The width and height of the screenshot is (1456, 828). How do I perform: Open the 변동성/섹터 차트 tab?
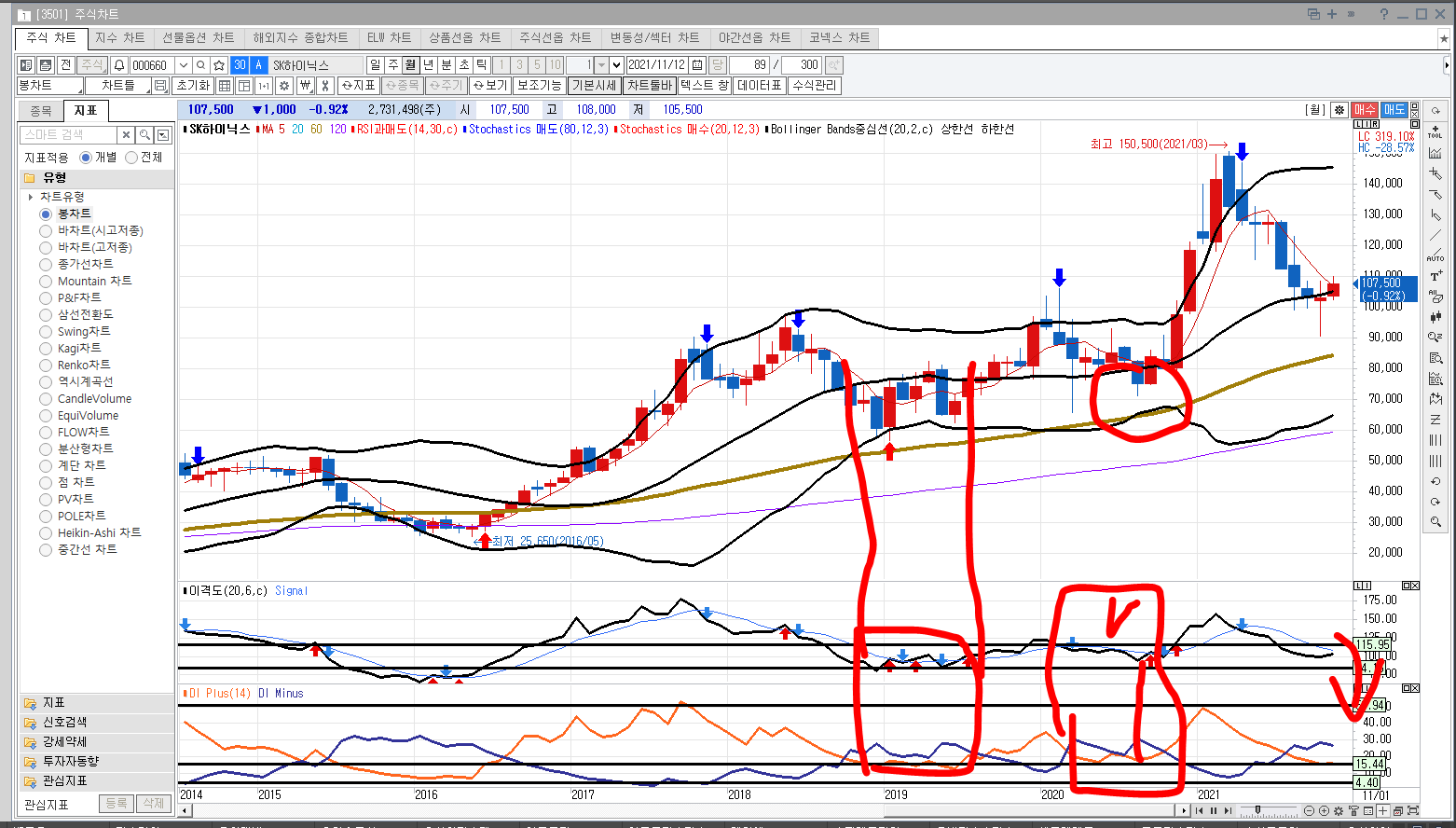pyautogui.click(x=655, y=37)
